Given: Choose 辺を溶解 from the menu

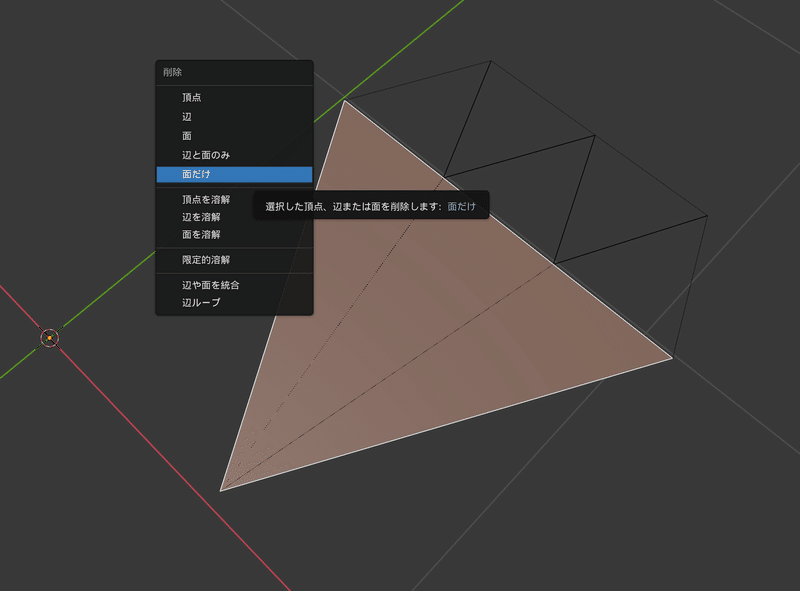Looking at the screenshot, I should click(234, 217).
